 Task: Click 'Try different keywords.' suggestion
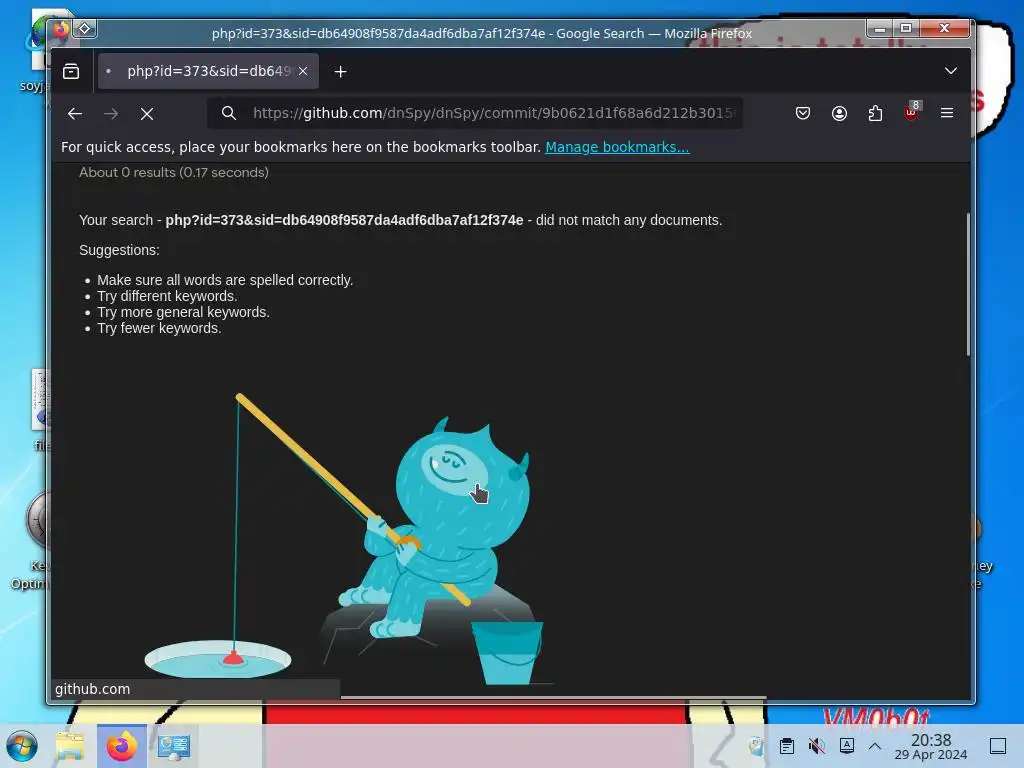(x=167, y=296)
